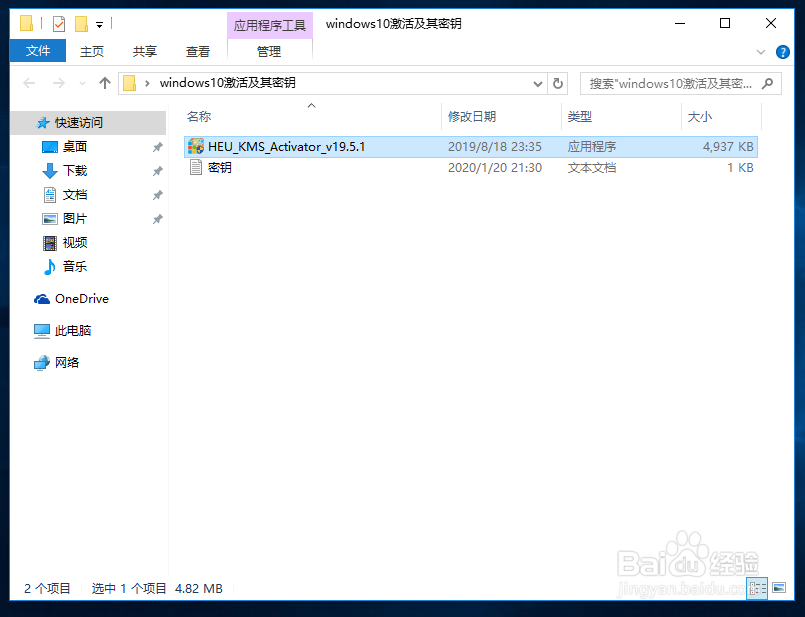
Task: Click the Properties quick access icon
Action: point(59,24)
